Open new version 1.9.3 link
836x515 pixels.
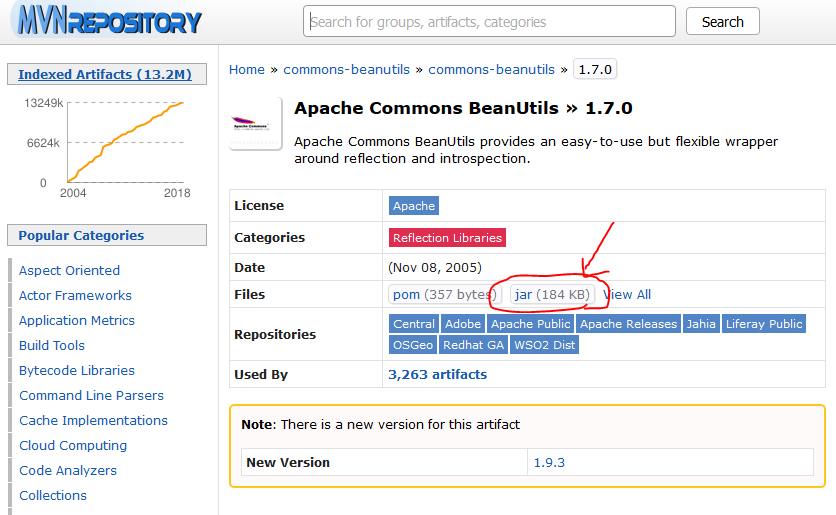tap(549, 462)
